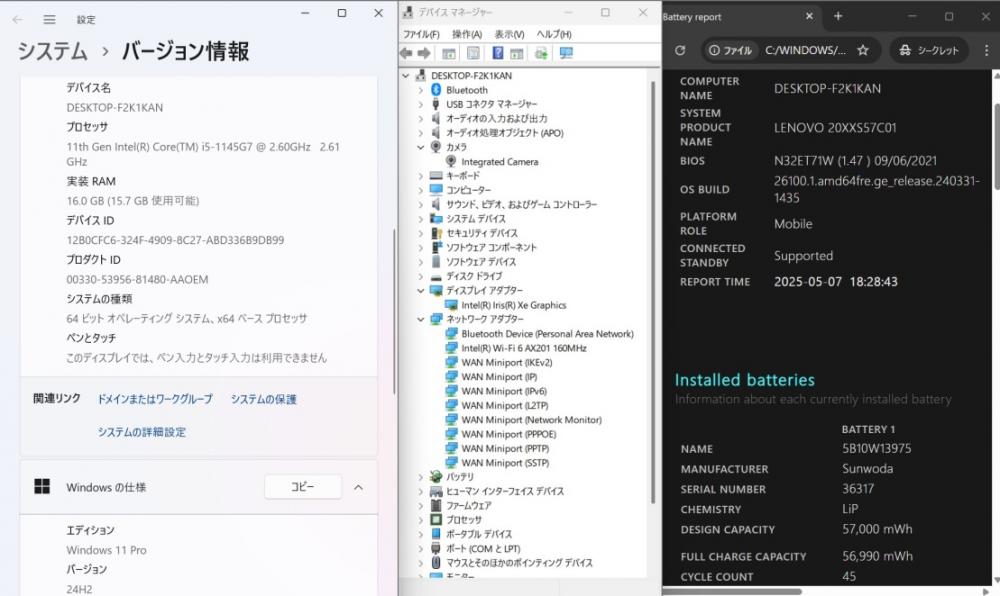Collapse the カメラ category
This screenshot has width=1000, height=596.
point(420,147)
